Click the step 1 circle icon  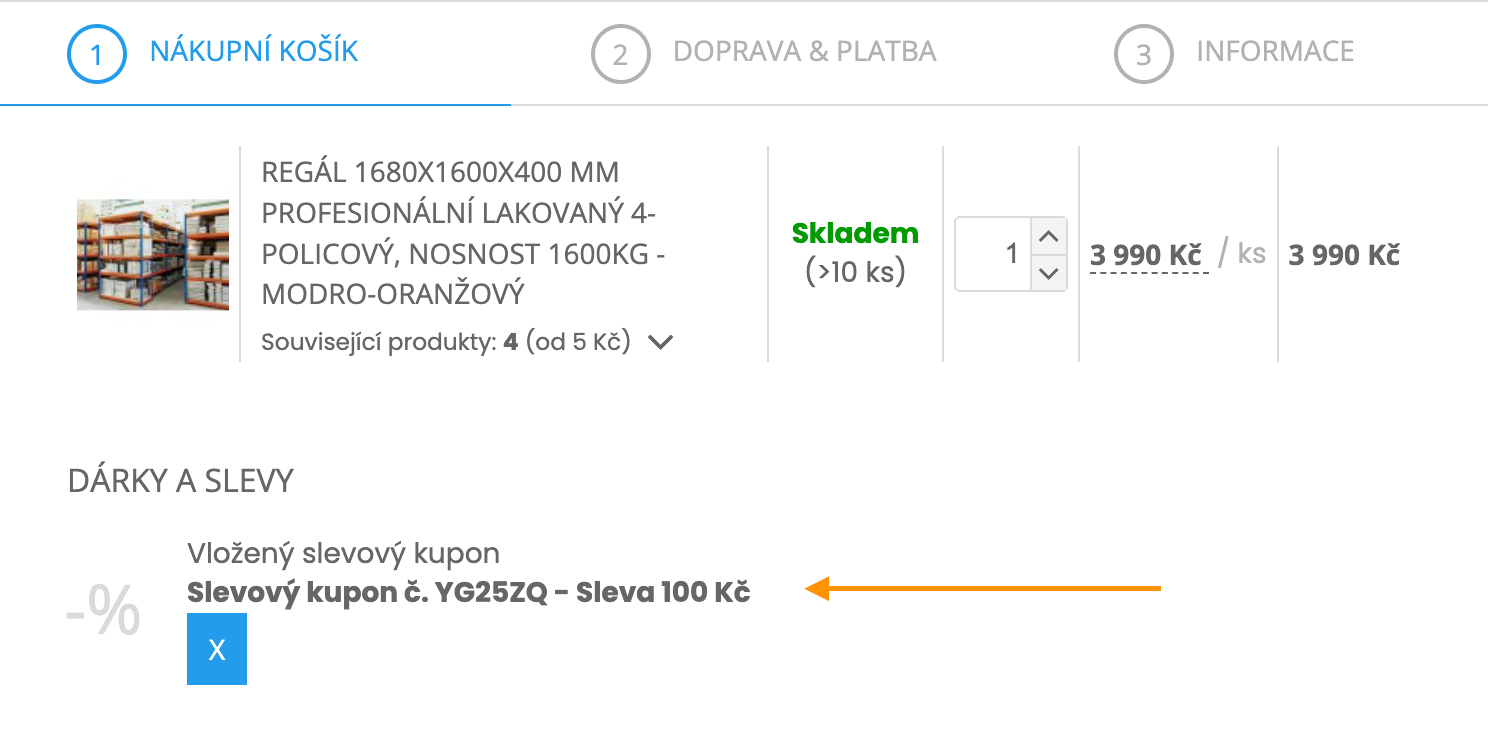coord(96,54)
